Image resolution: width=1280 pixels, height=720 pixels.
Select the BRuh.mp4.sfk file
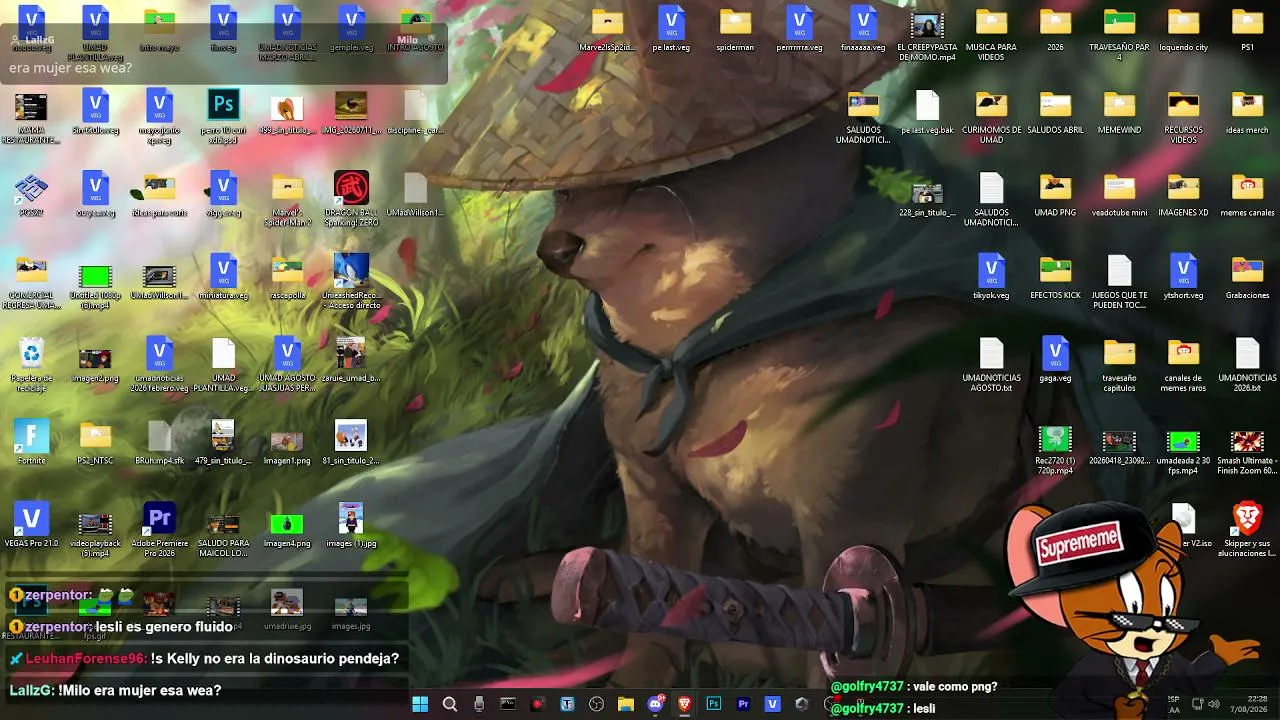coord(159,442)
